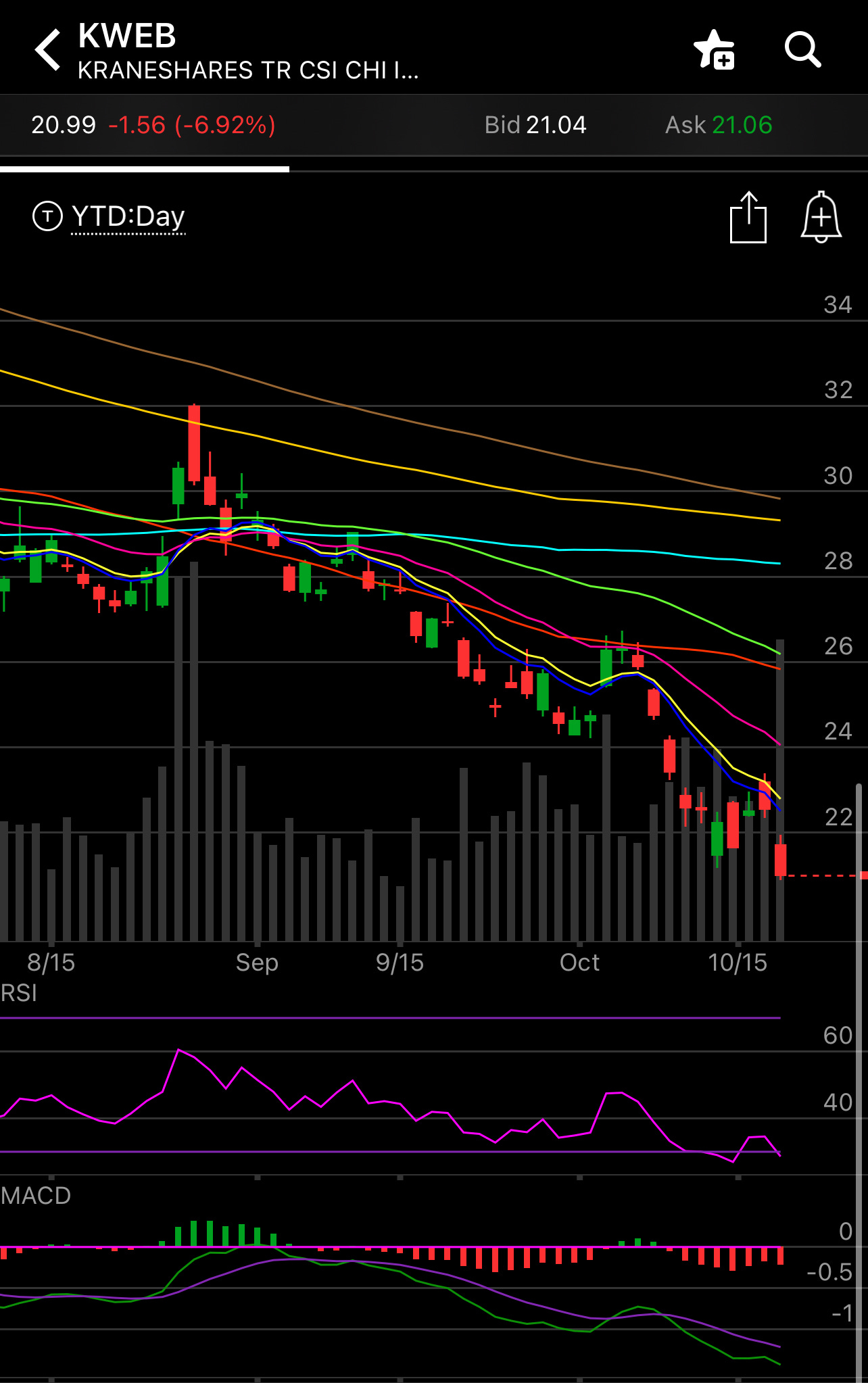Tap the Ask 21.06 quote
The width and height of the screenshot is (868, 1383).
(719, 125)
